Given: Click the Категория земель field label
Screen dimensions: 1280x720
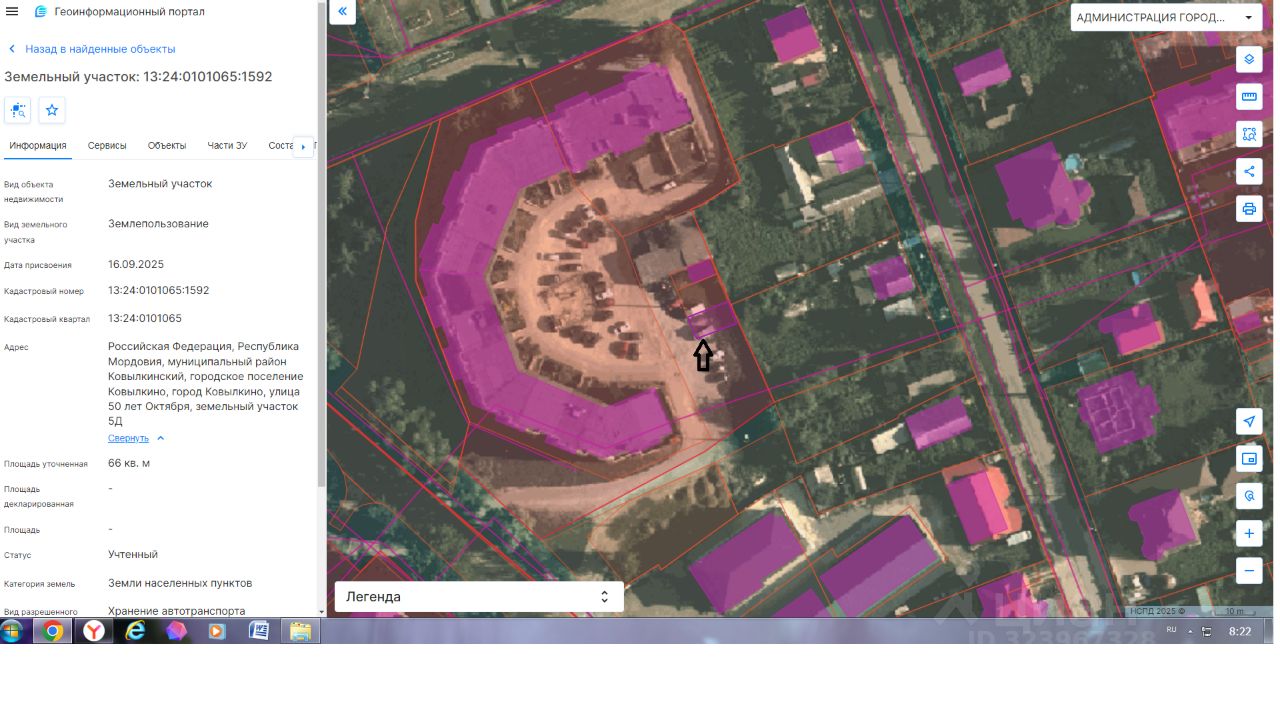Looking at the screenshot, I should (41, 584).
